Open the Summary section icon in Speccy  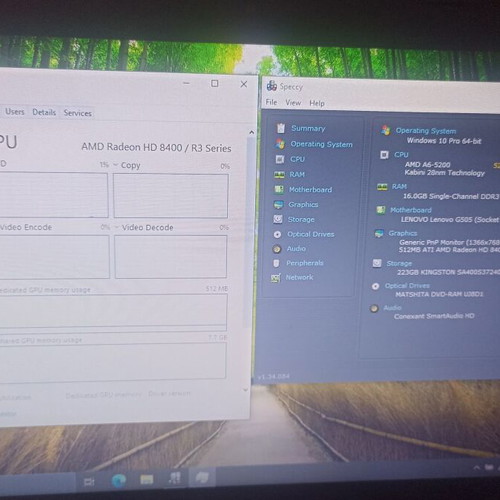pos(281,128)
